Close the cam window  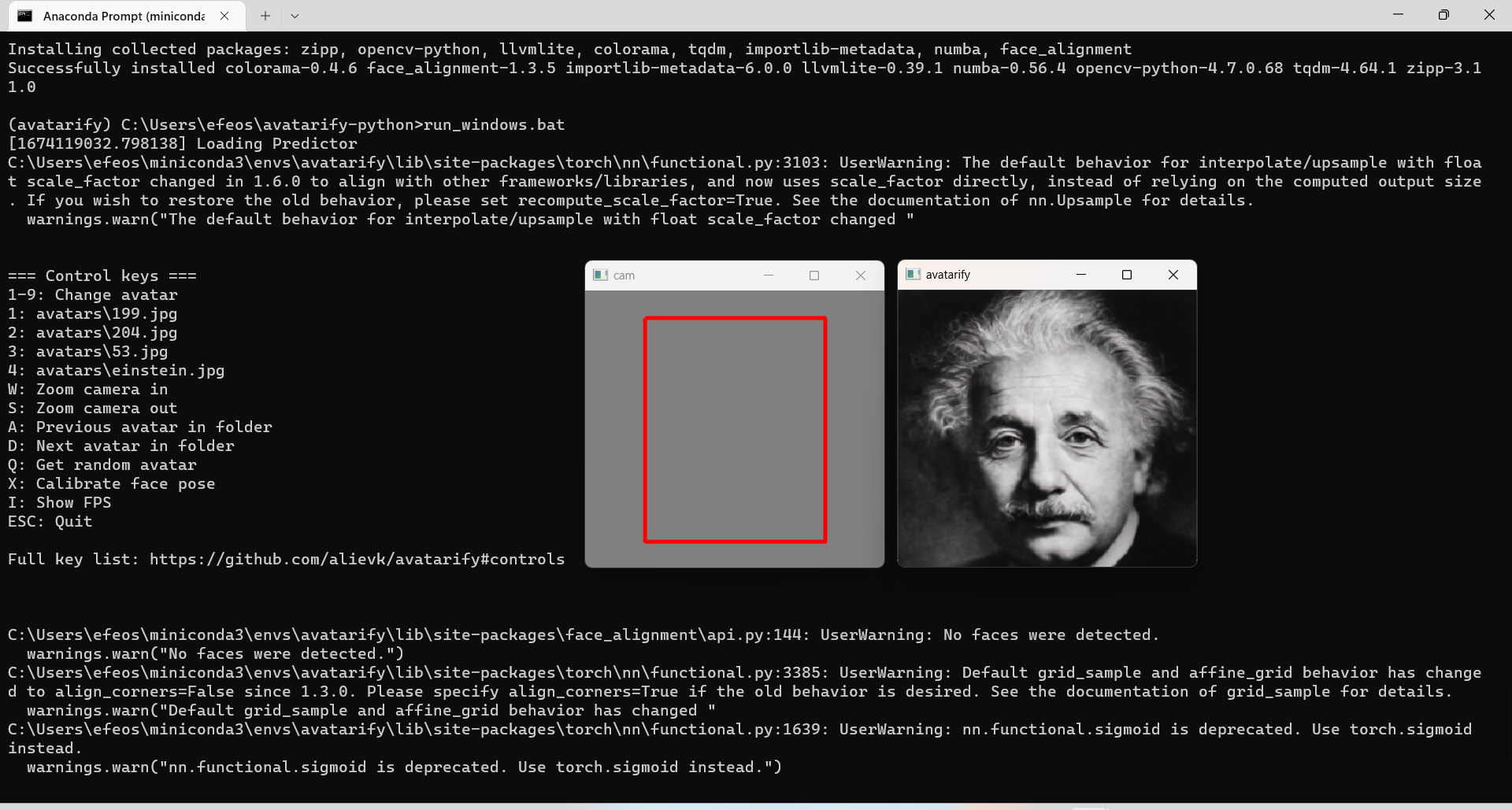[860, 275]
